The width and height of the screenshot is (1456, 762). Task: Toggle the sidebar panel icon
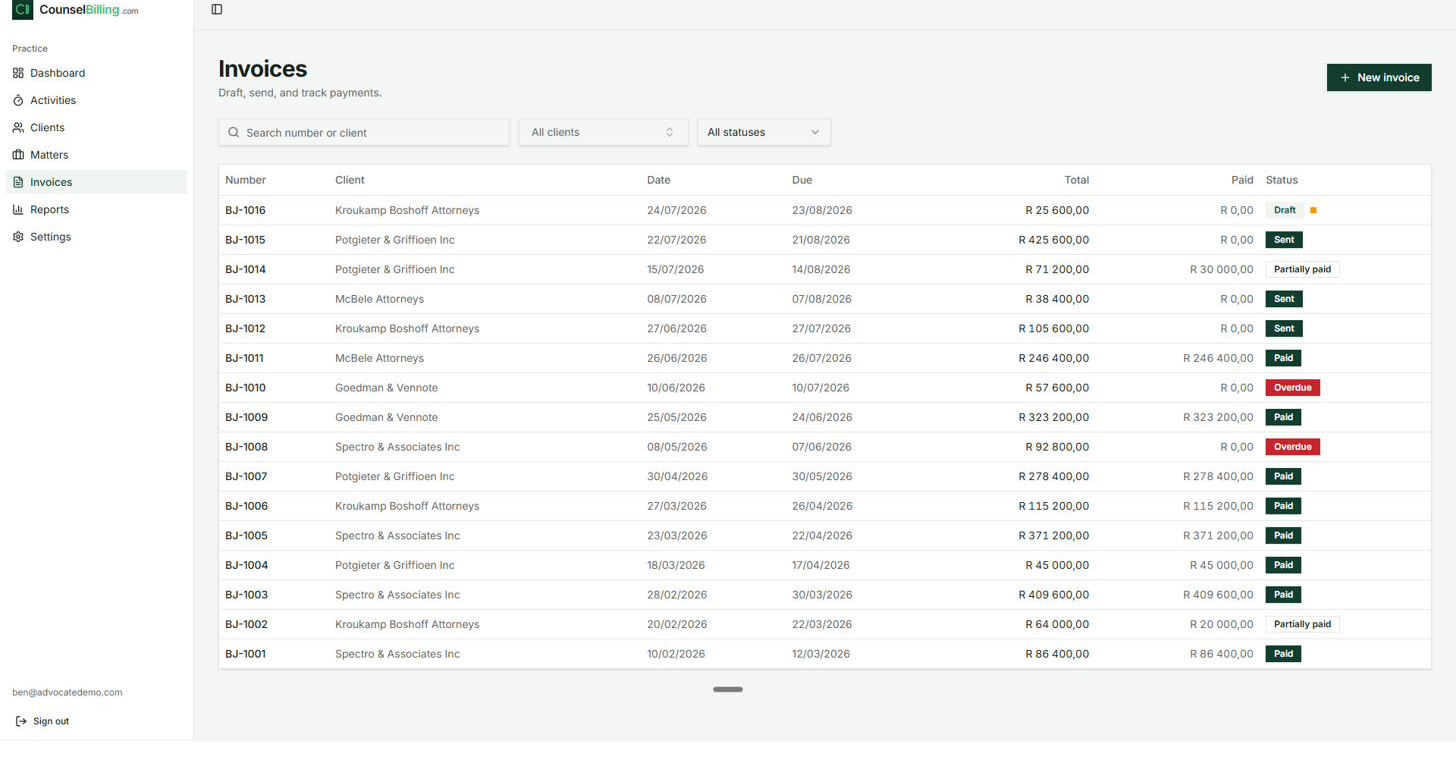(x=217, y=10)
